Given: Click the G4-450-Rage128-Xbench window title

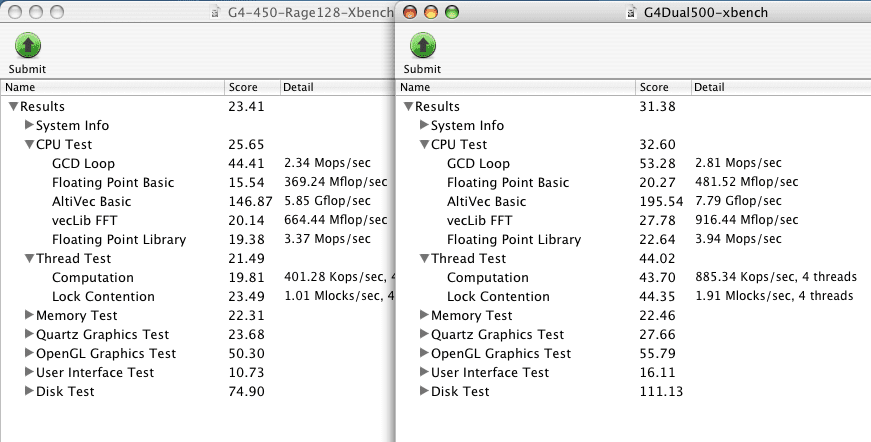Looking at the screenshot, I should coord(311,12).
